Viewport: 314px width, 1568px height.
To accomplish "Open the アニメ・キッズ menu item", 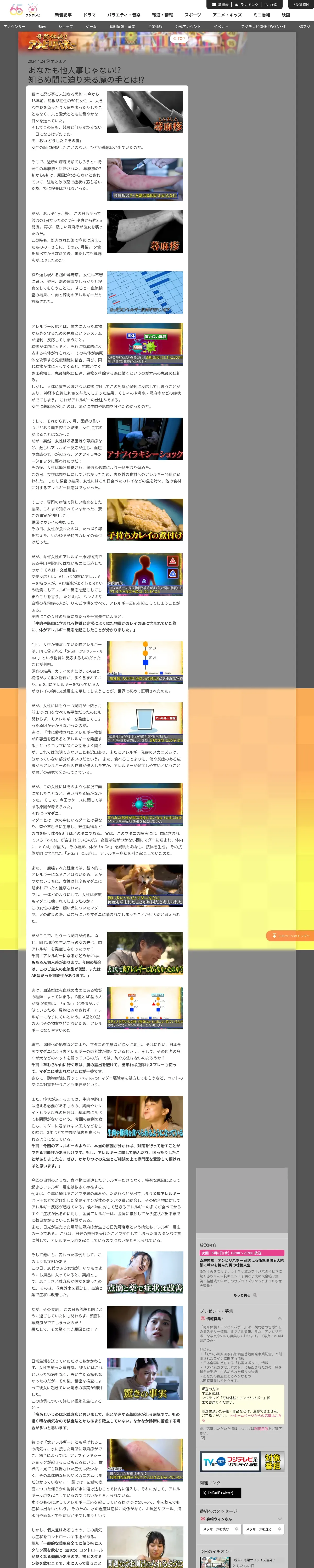I will click(x=227, y=15).
